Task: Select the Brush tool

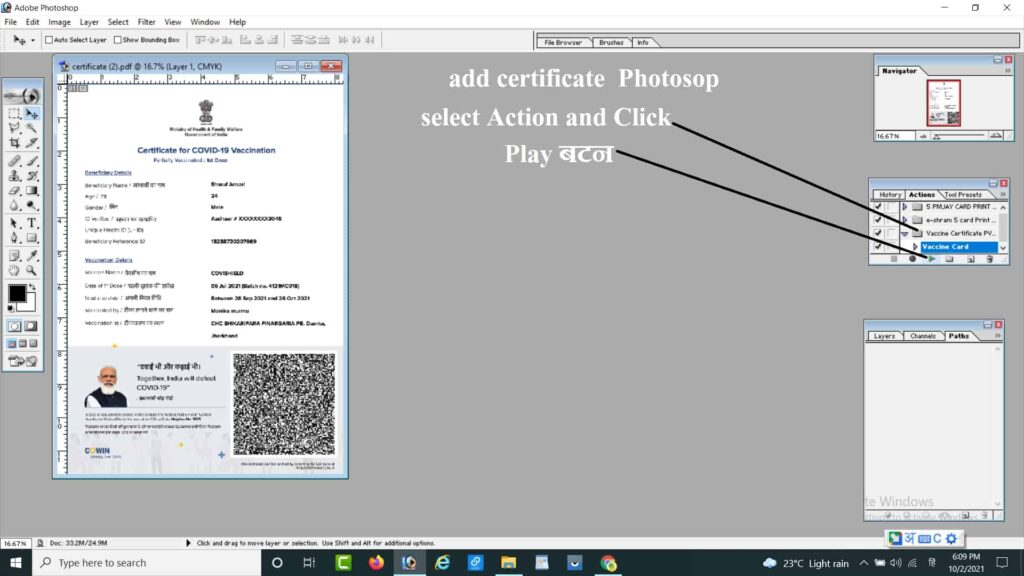Action: point(31,161)
